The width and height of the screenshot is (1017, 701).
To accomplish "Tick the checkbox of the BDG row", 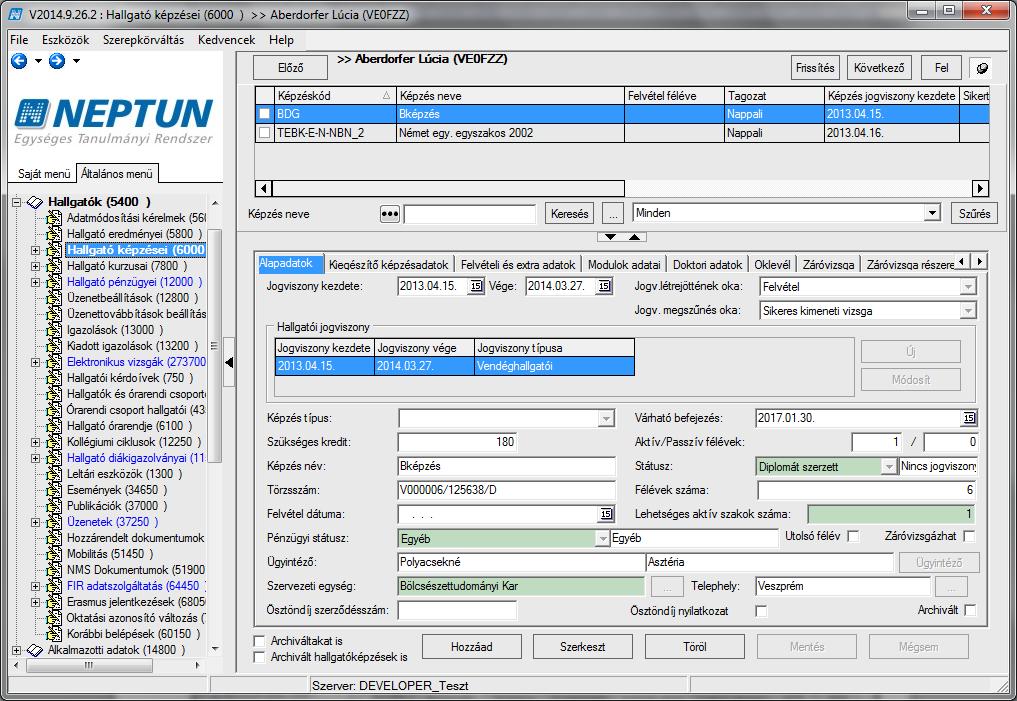I will [x=265, y=114].
